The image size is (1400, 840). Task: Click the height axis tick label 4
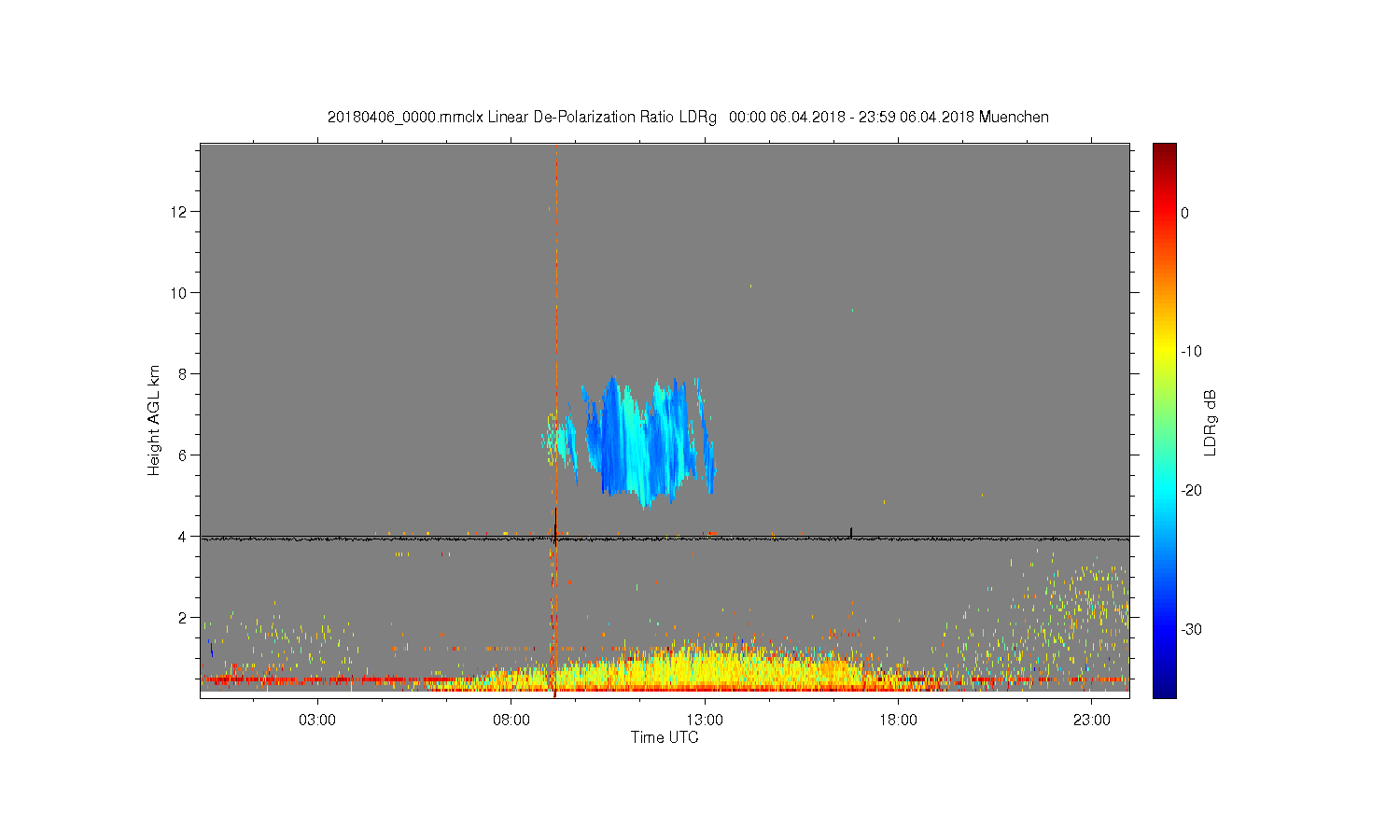tap(185, 537)
